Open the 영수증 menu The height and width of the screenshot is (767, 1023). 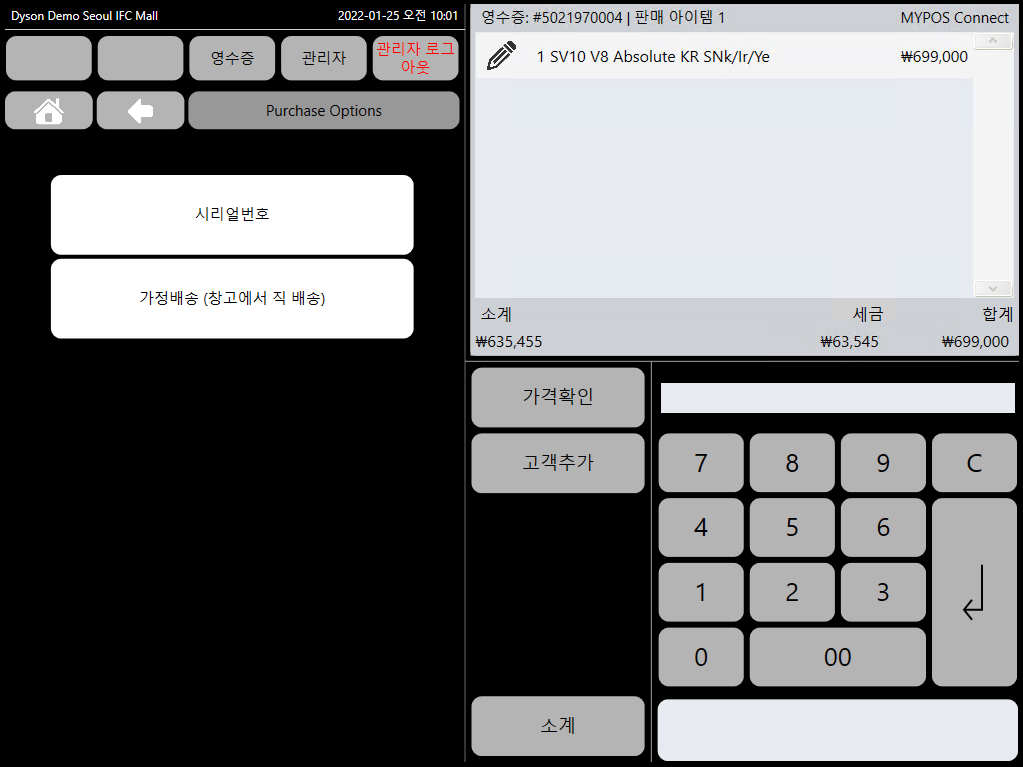coord(232,58)
